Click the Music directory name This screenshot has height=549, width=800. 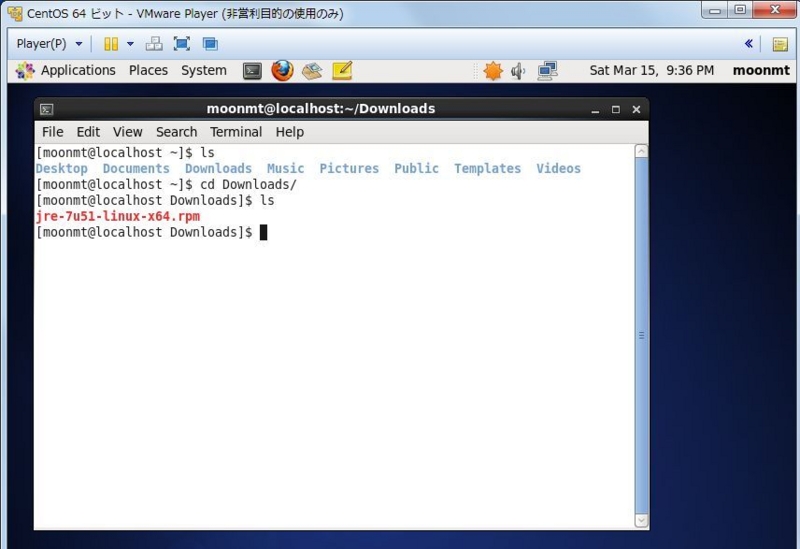285,169
